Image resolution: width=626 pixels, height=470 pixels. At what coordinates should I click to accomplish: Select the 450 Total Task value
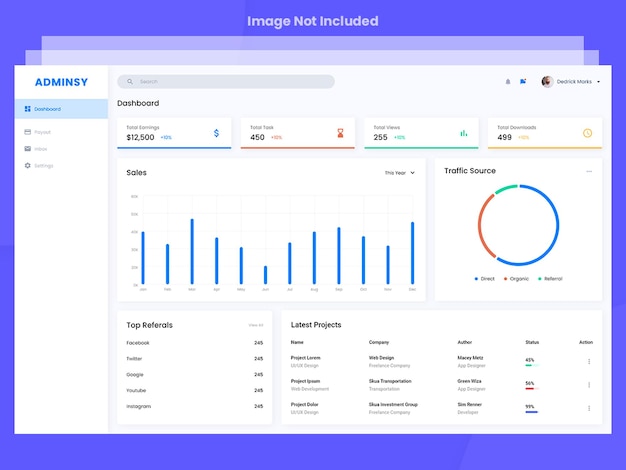point(258,137)
